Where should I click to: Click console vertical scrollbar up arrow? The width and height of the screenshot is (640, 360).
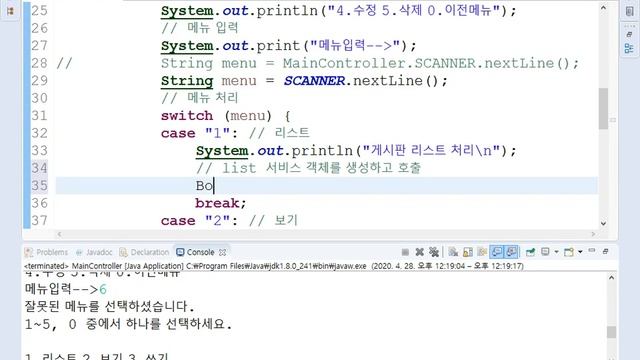[x=611, y=278]
